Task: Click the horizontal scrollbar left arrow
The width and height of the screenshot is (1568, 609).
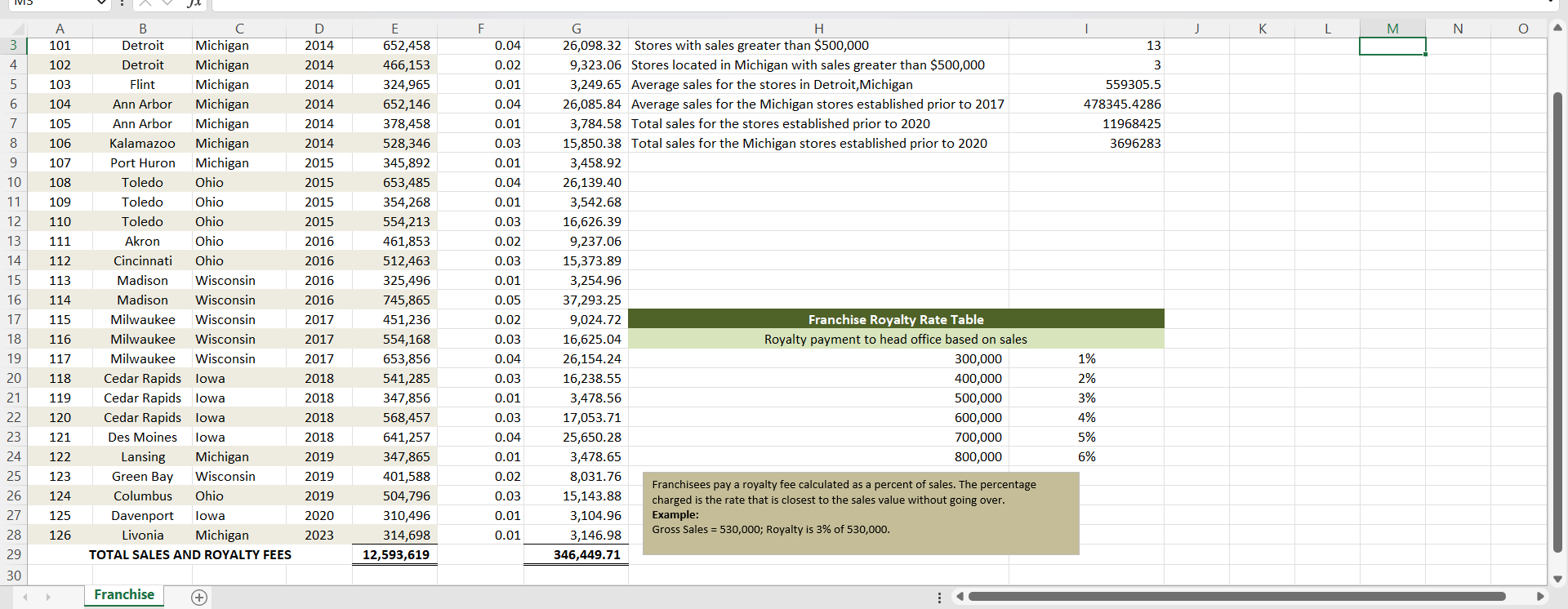Action: point(960,597)
